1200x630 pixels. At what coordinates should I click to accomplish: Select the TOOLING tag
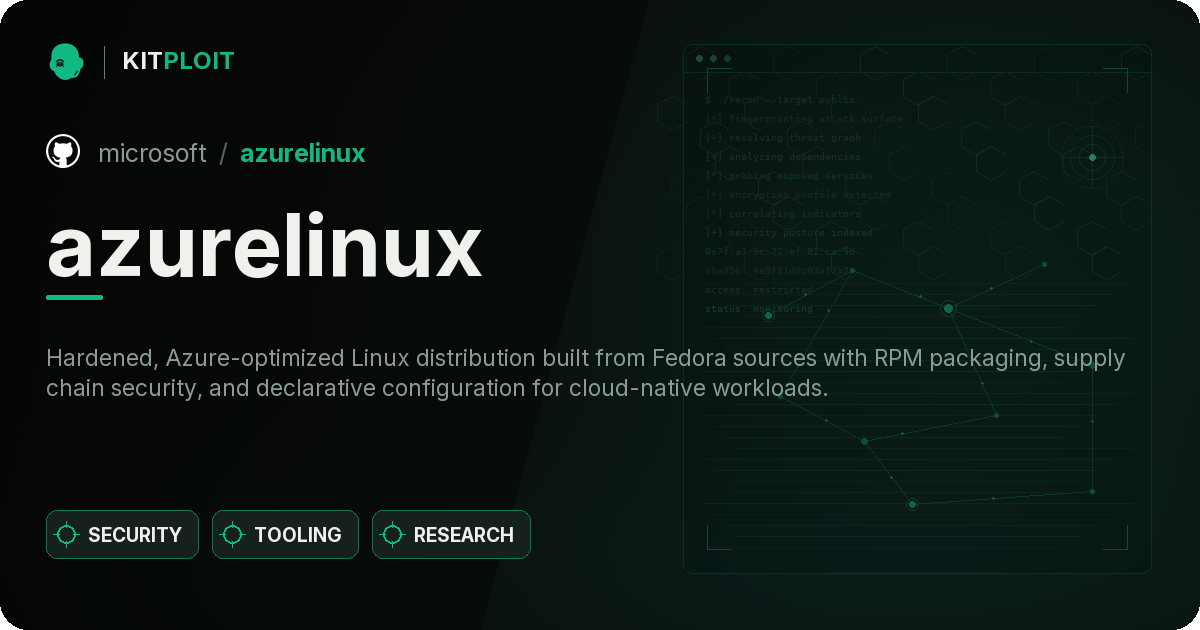(285, 535)
